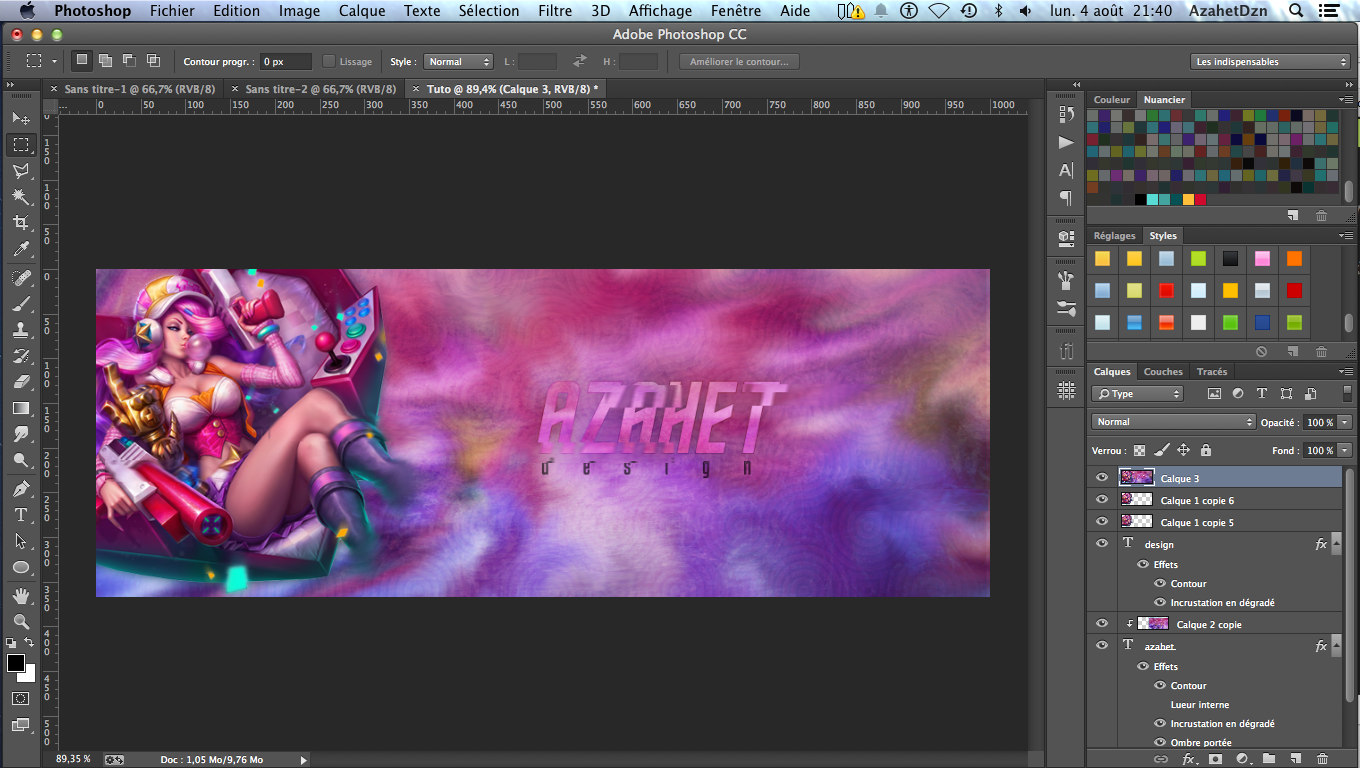Select the Polygonal Lasso tool
Screen dimensions: 1360x768
tap(20, 171)
